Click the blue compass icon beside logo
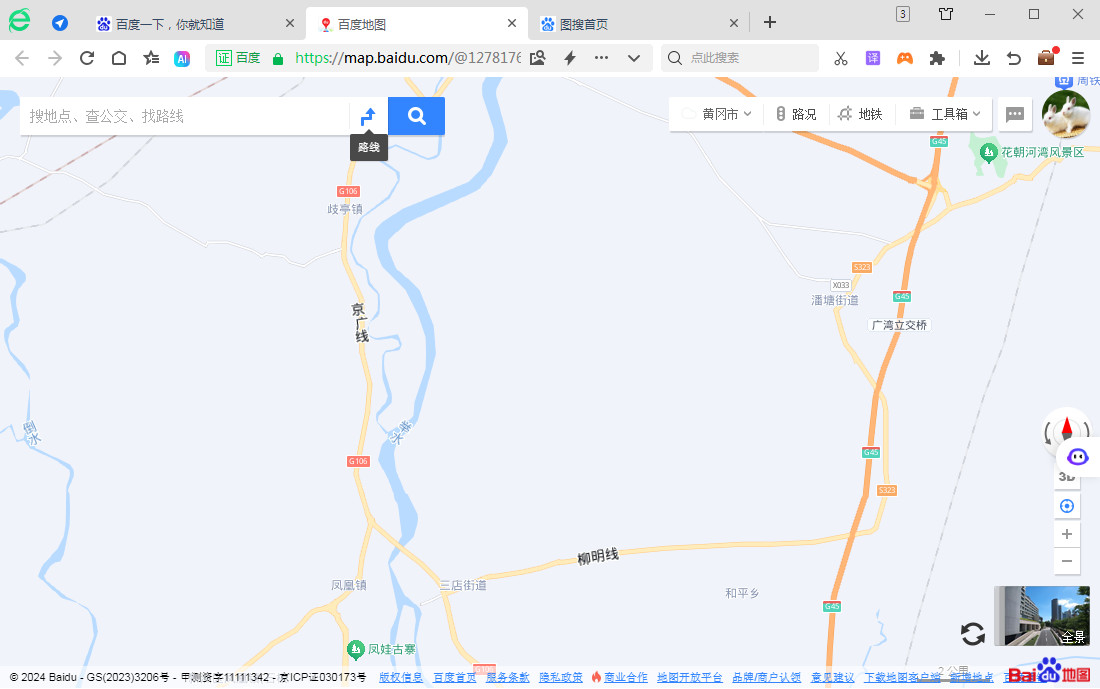This screenshot has width=1100, height=689. point(60,23)
